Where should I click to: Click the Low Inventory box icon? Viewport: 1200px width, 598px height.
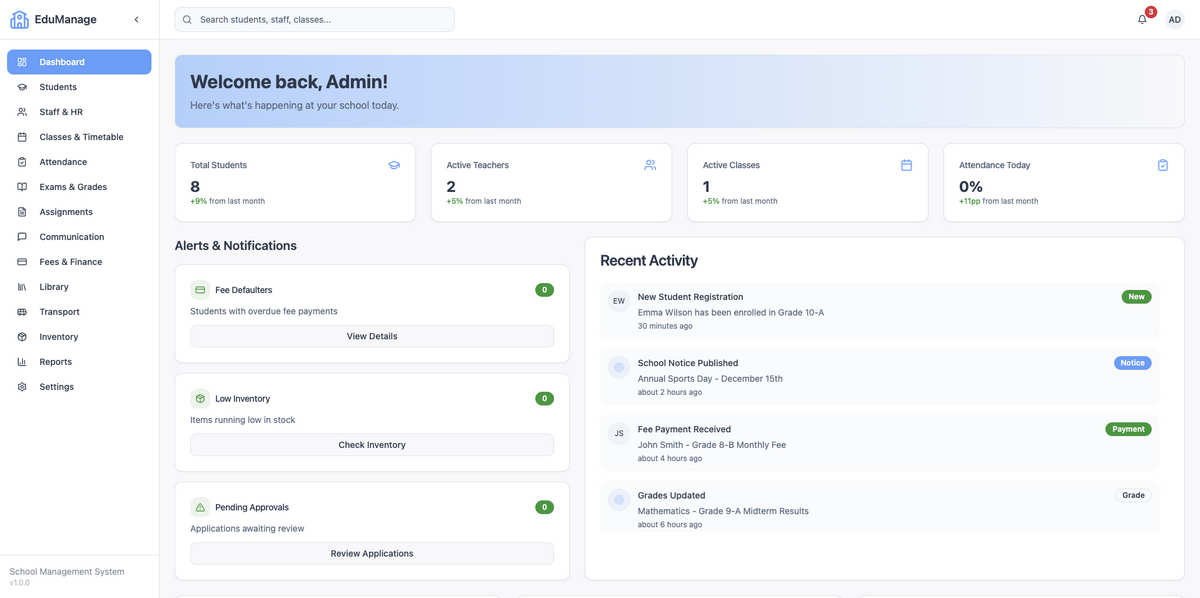coord(200,398)
